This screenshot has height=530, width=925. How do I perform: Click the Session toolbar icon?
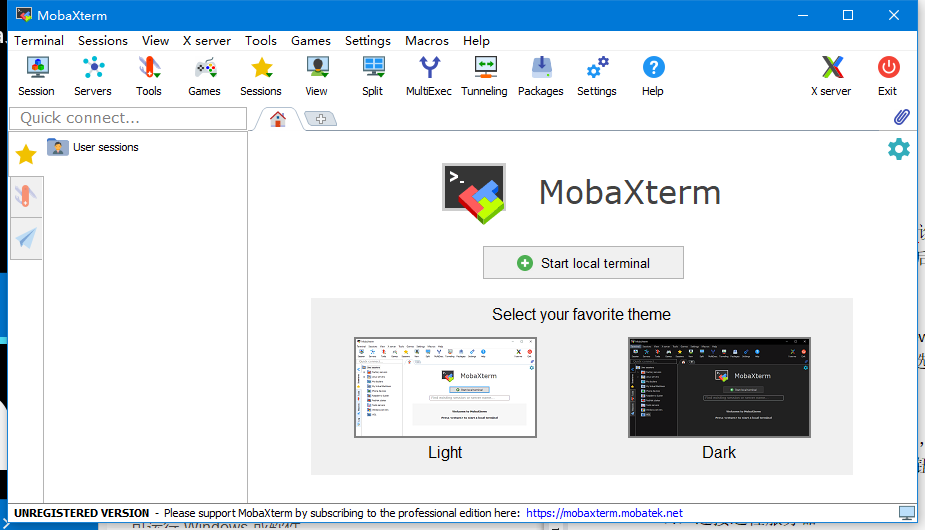click(36, 76)
